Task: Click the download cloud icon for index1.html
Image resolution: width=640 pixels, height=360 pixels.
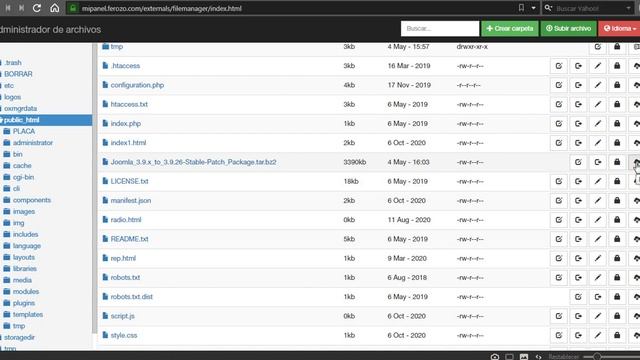Action: coord(636,143)
